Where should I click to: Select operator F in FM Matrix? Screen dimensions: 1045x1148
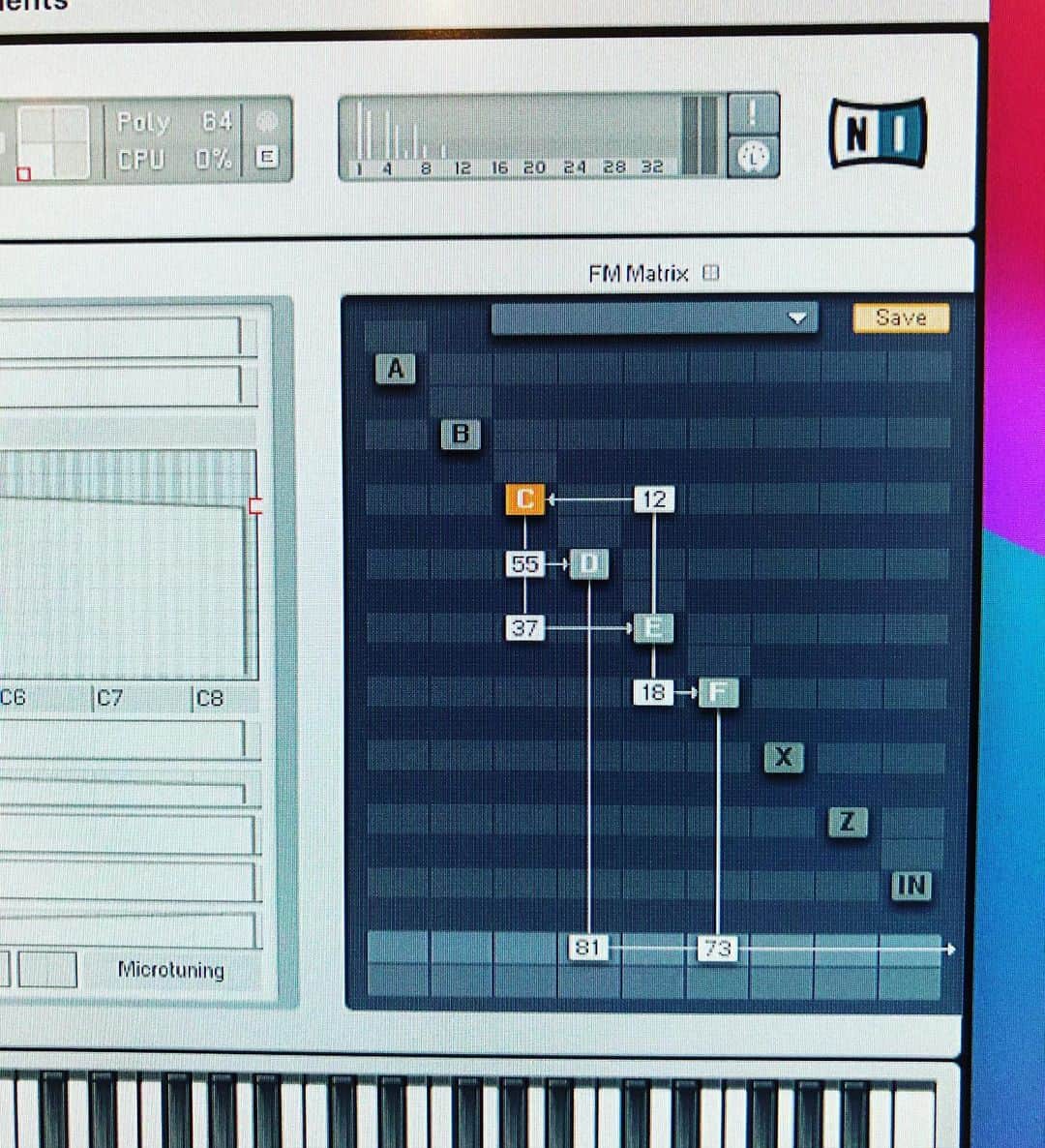point(719,693)
